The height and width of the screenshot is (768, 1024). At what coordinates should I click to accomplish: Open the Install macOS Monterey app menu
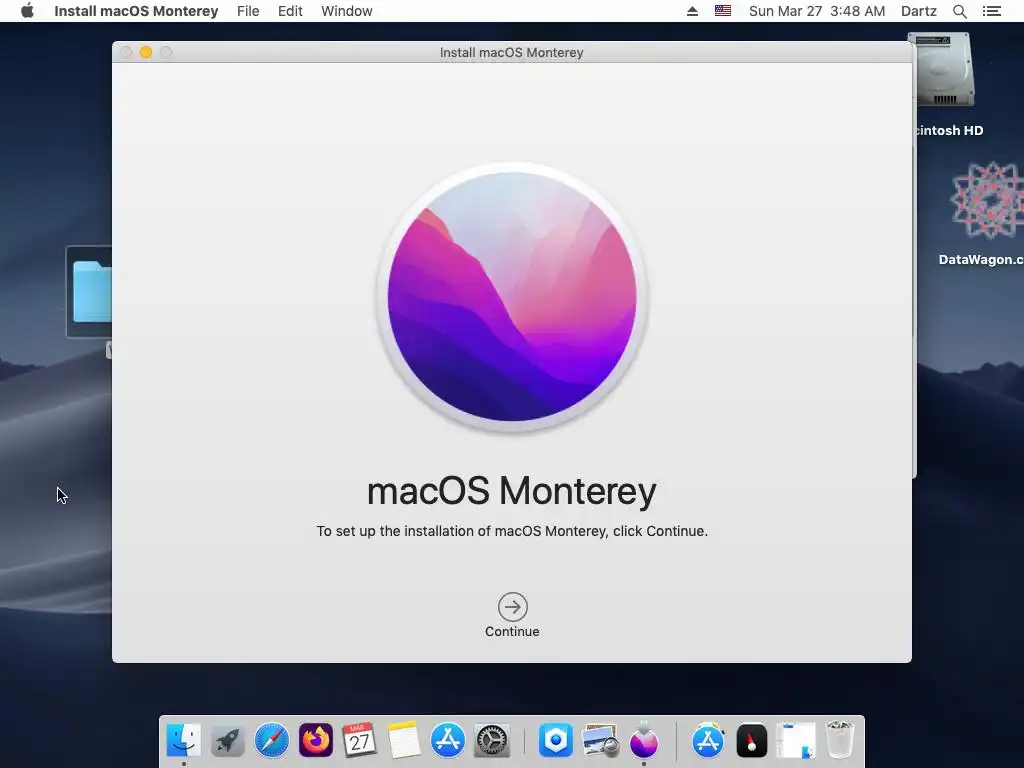[136, 11]
